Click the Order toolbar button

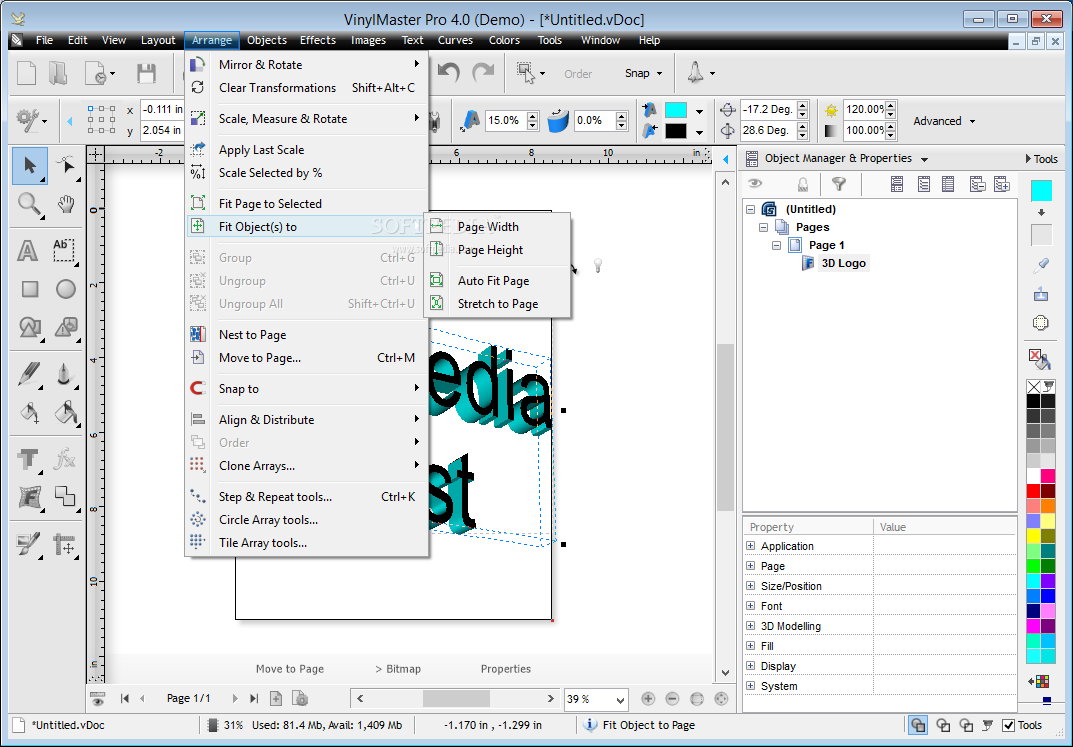(578, 74)
